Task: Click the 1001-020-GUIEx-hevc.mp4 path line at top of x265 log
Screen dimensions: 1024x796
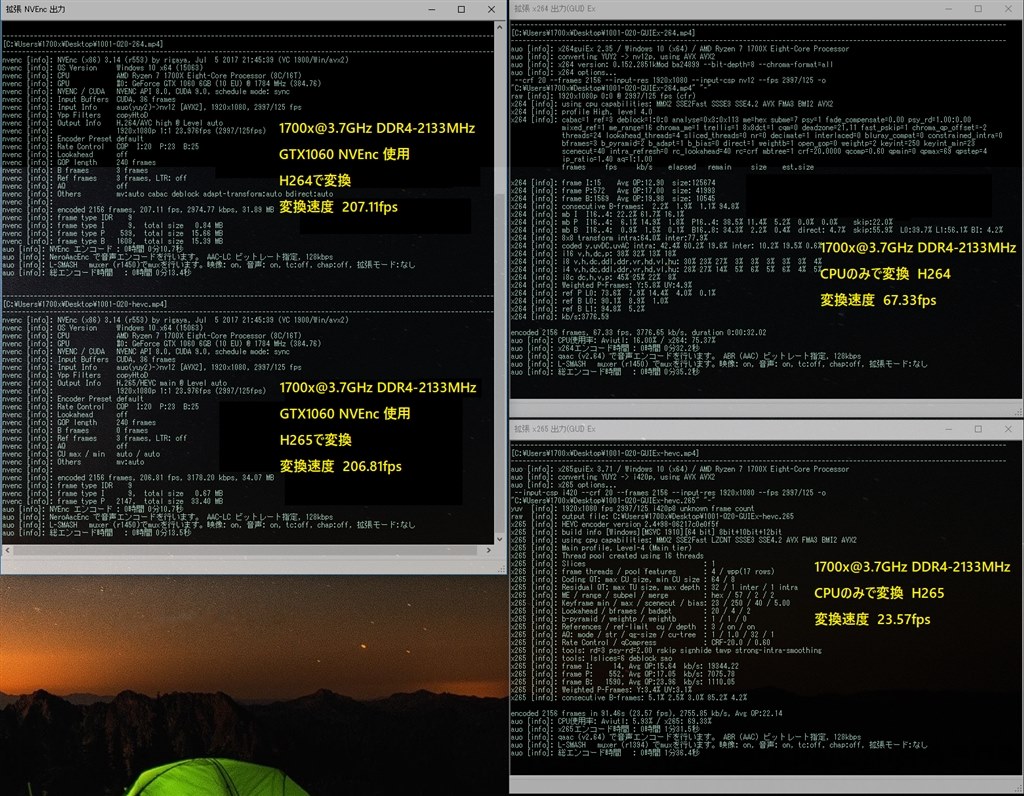Action: [606, 453]
